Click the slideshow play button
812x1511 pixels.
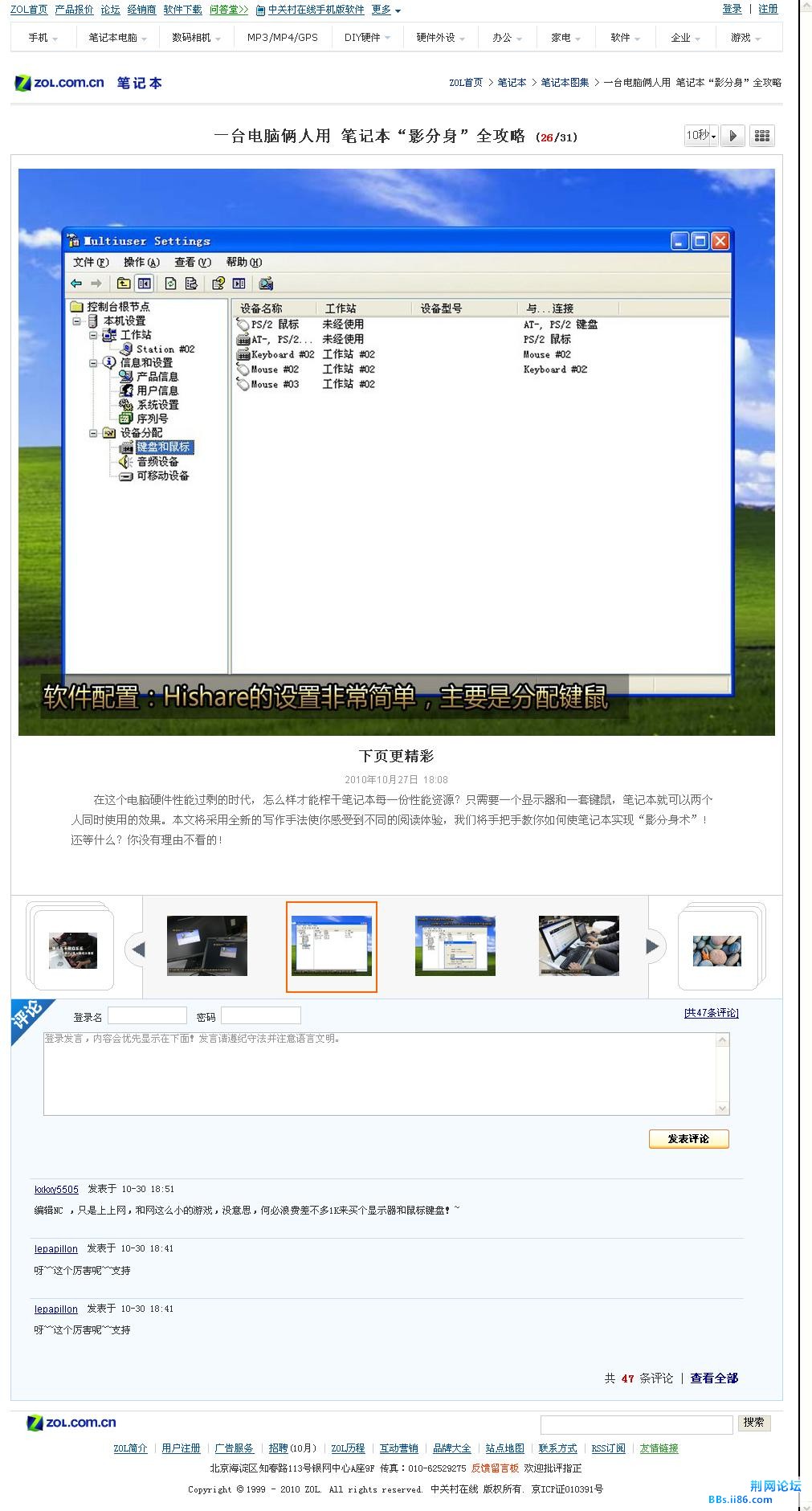point(732,136)
